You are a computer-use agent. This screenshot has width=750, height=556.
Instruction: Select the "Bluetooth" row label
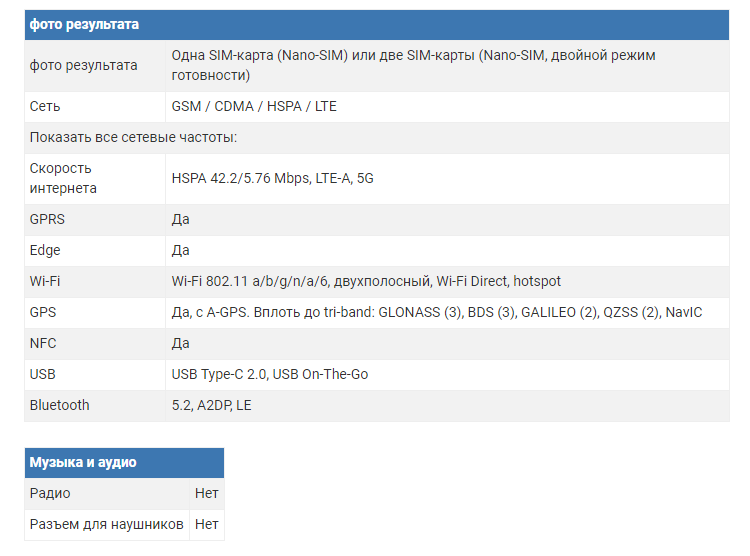[59, 405]
